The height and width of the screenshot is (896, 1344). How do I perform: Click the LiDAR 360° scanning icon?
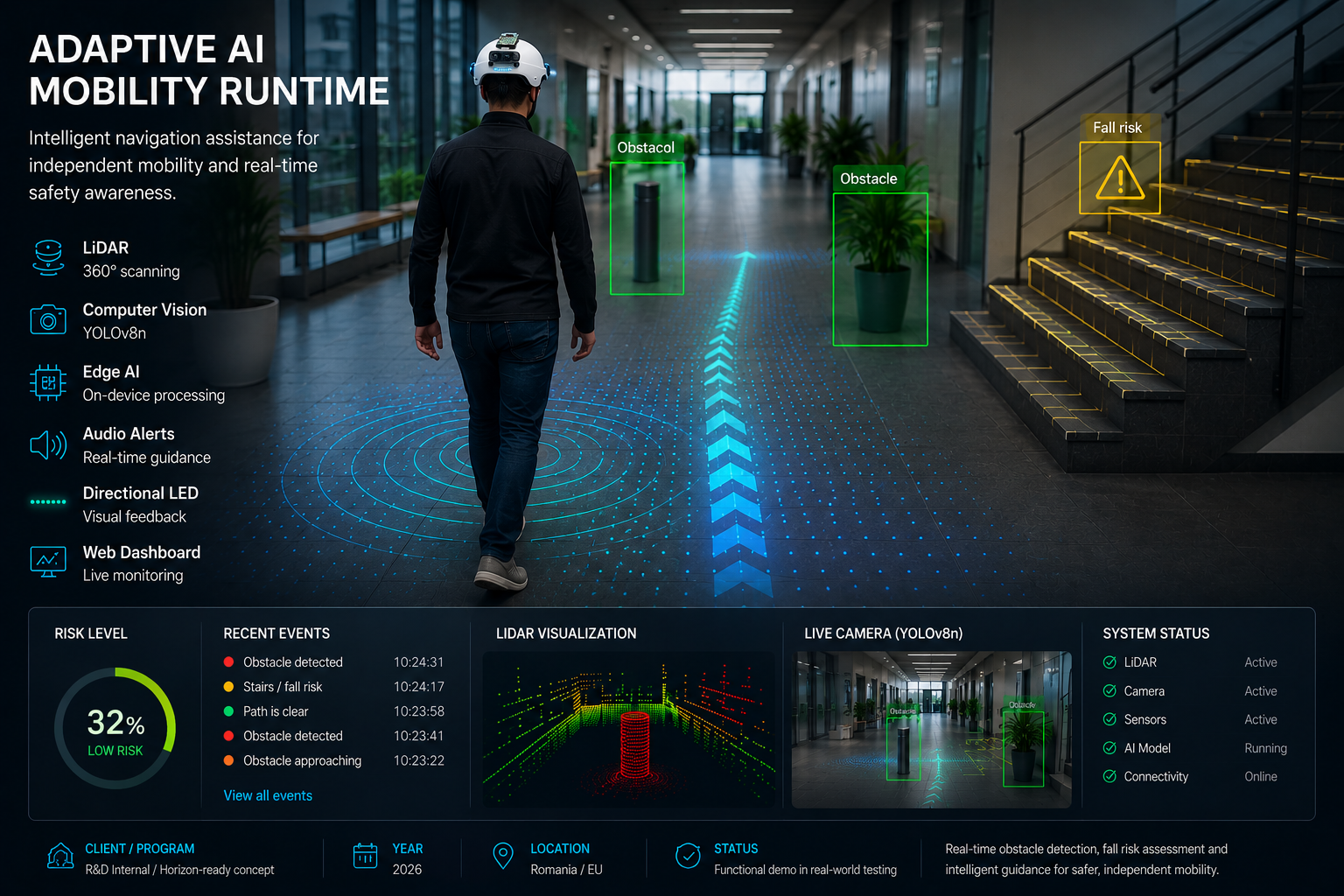pyautogui.click(x=48, y=258)
